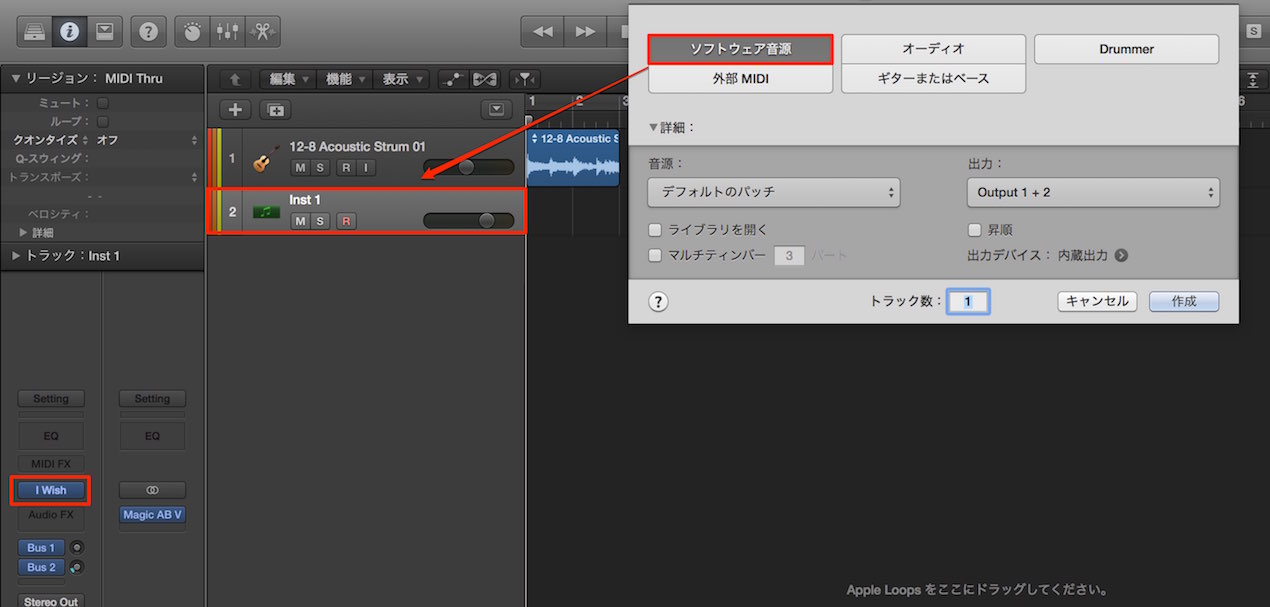
Task: Mute the 12-8 Acoustic Strum 01 track
Action: [300, 167]
